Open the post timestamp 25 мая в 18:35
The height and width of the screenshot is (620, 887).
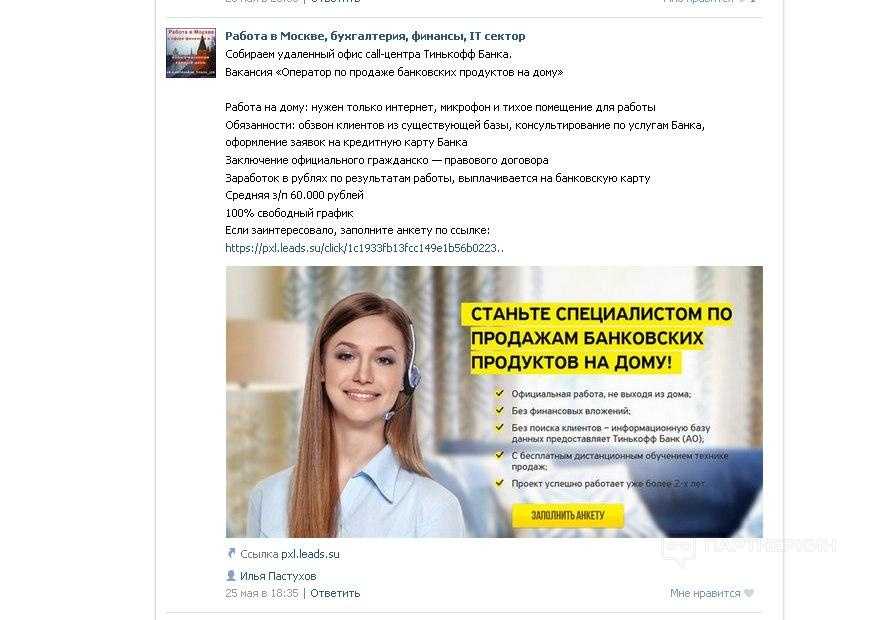[261, 593]
